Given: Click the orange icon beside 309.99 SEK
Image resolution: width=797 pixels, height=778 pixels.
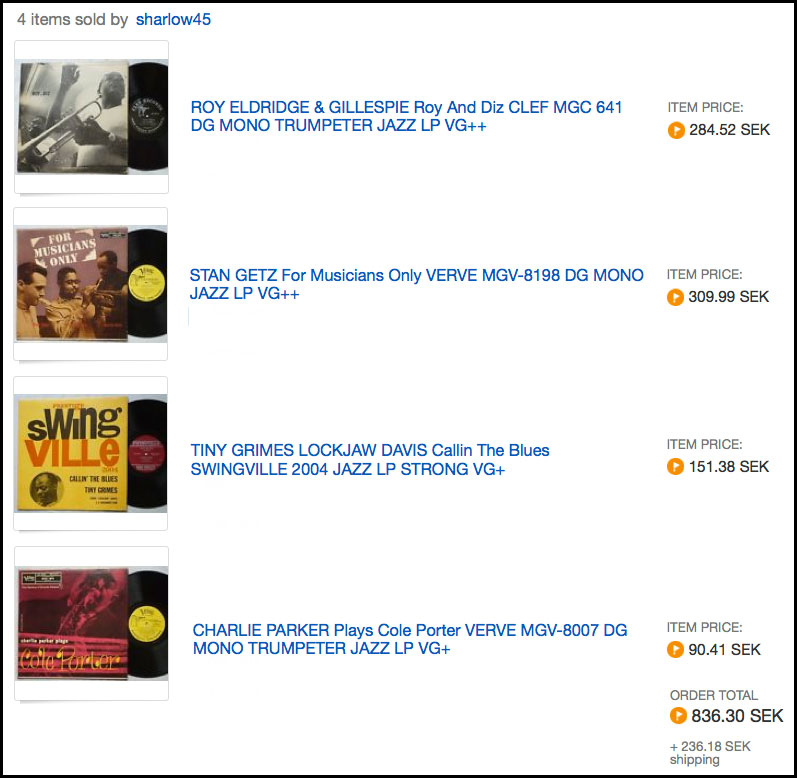Looking at the screenshot, I should [675, 297].
